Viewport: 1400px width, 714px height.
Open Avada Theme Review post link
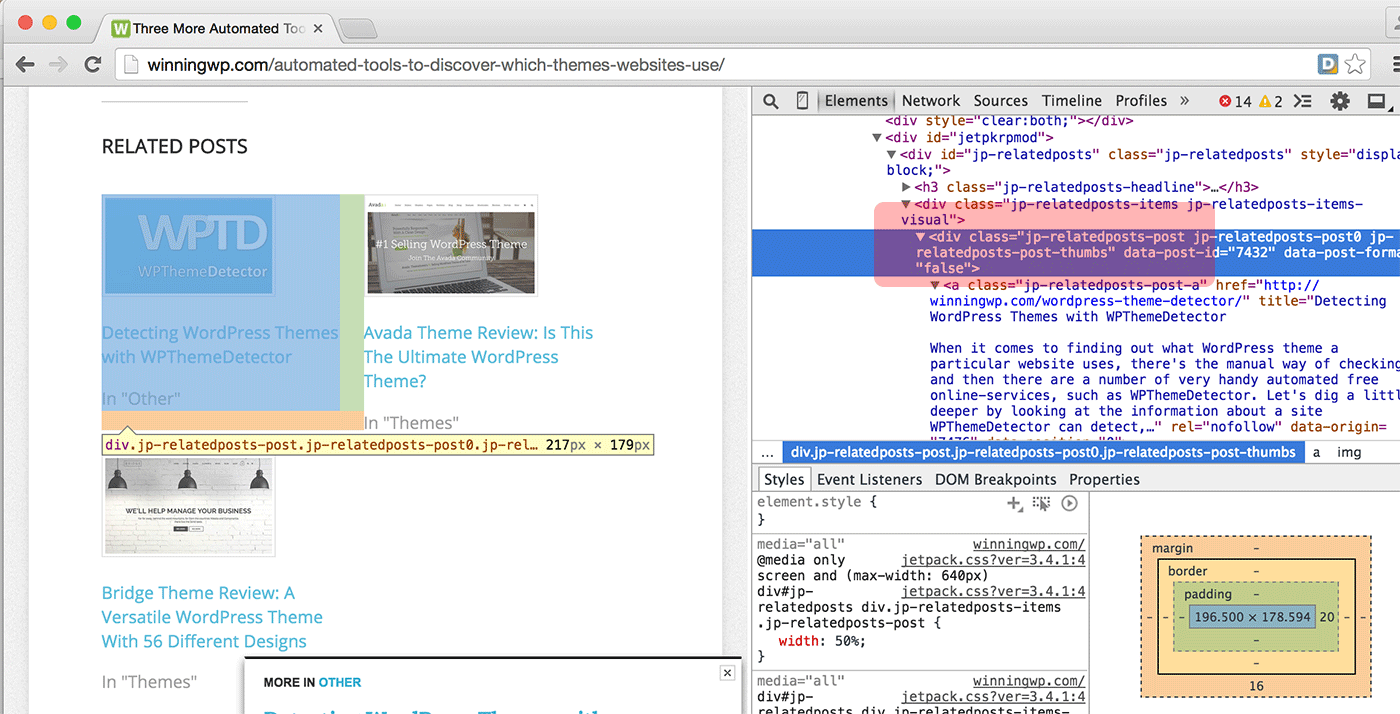click(x=478, y=357)
